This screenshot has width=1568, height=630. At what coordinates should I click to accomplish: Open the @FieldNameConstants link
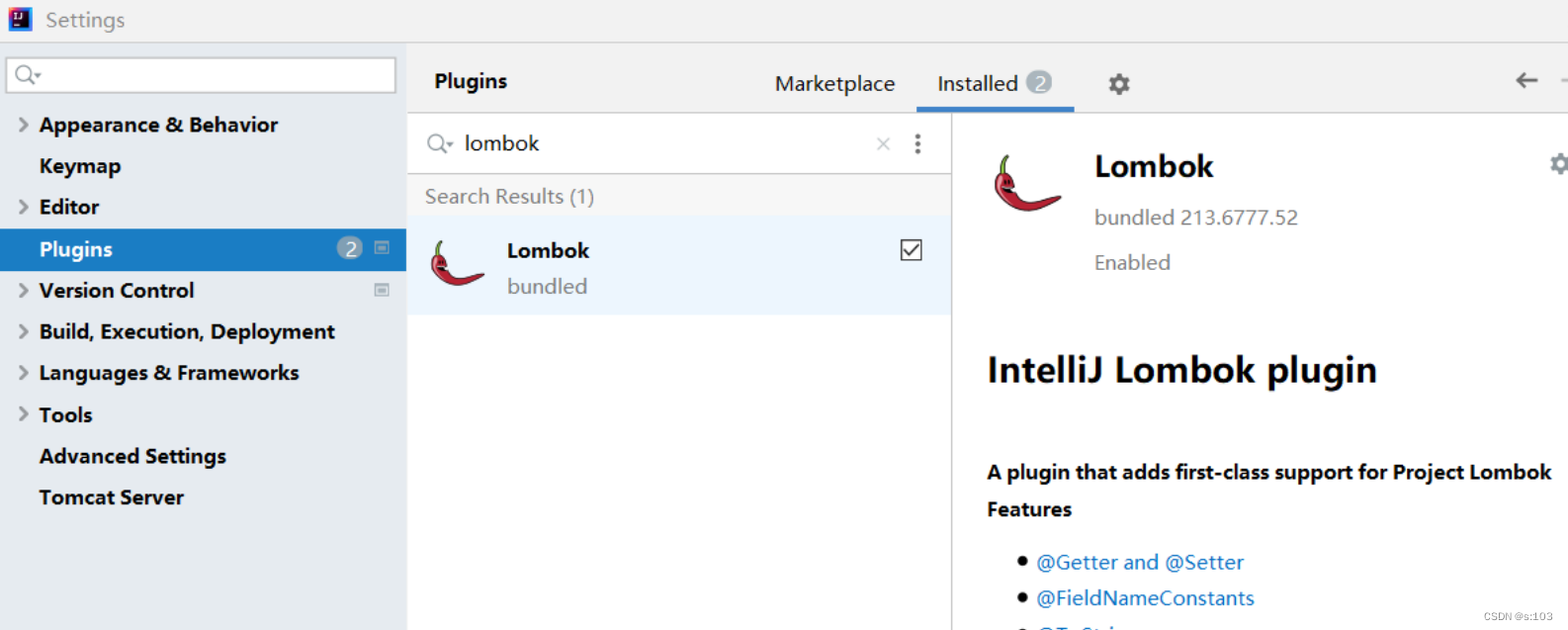1145,598
